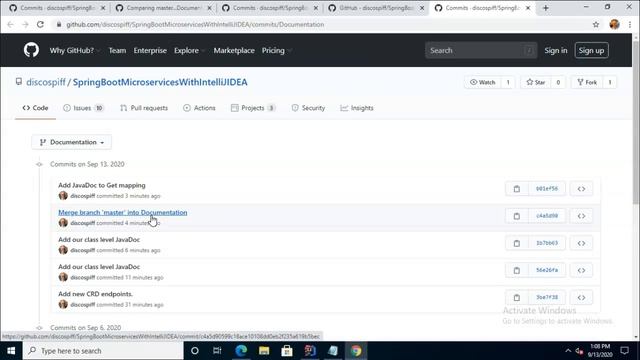The width and height of the screenshot is (640, 360).
Task: Click the Star button
Action: click(x=536, y=82)
